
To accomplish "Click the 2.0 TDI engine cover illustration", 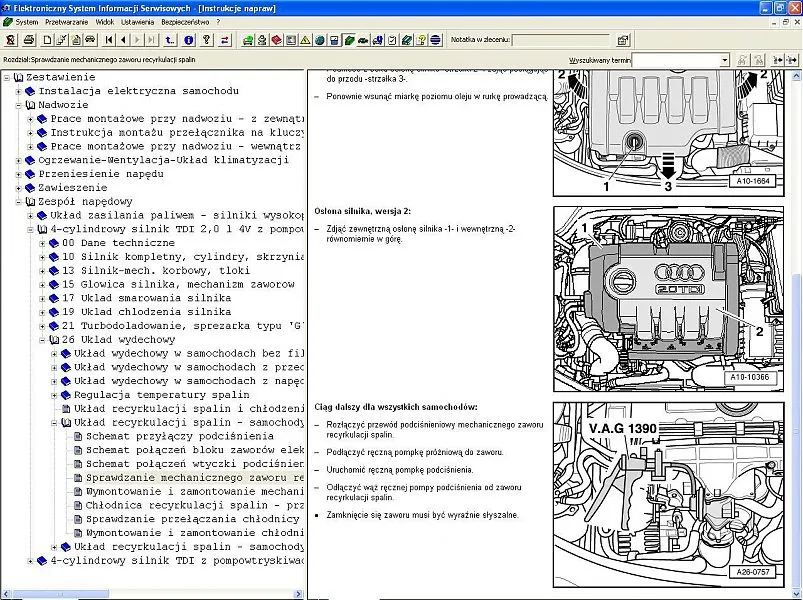I will tap(664, 300).
